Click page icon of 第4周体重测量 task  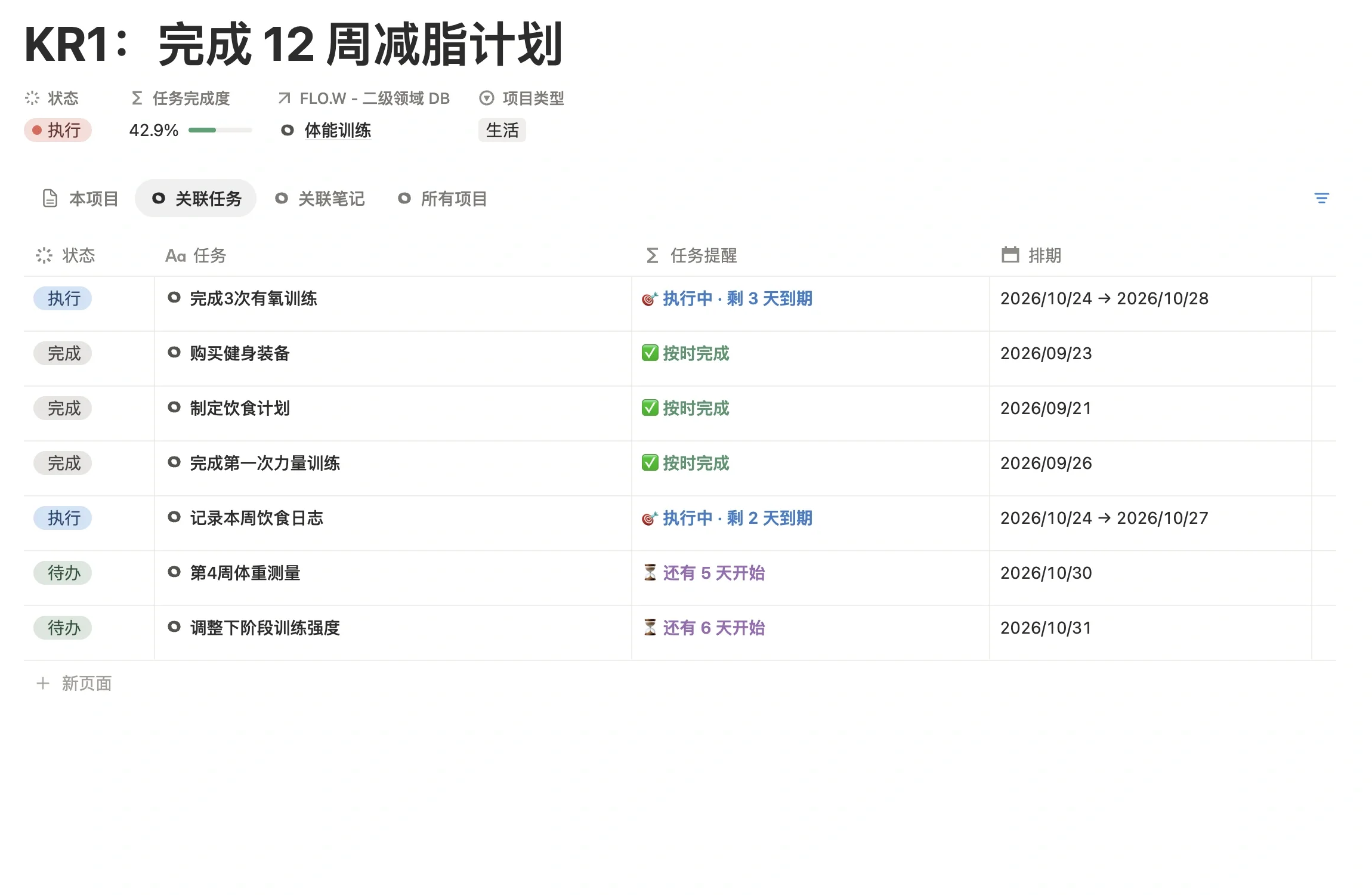click(174, 572)
